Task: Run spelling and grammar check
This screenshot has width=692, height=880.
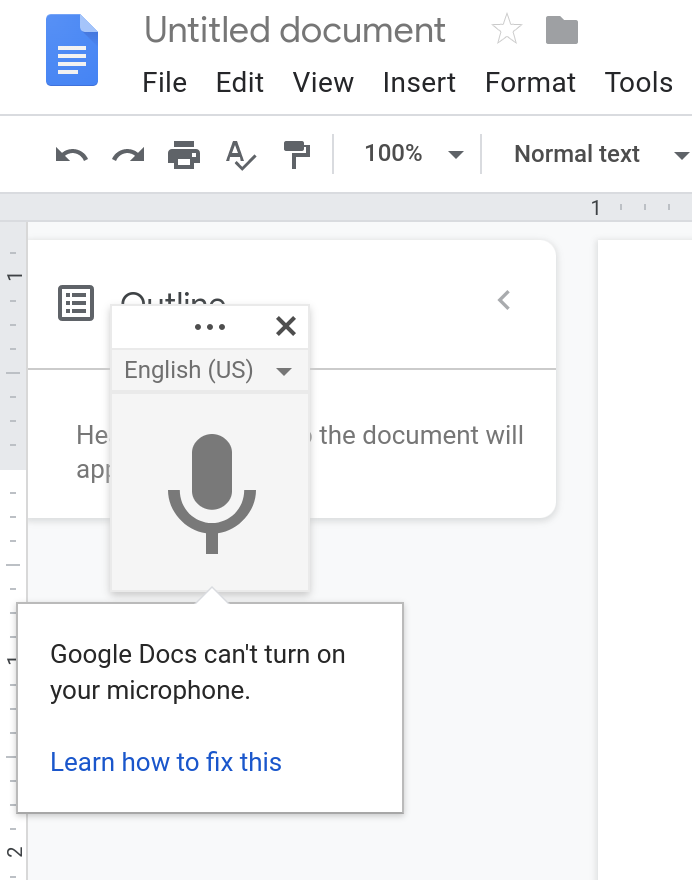Action: click(x=241, y=155)
